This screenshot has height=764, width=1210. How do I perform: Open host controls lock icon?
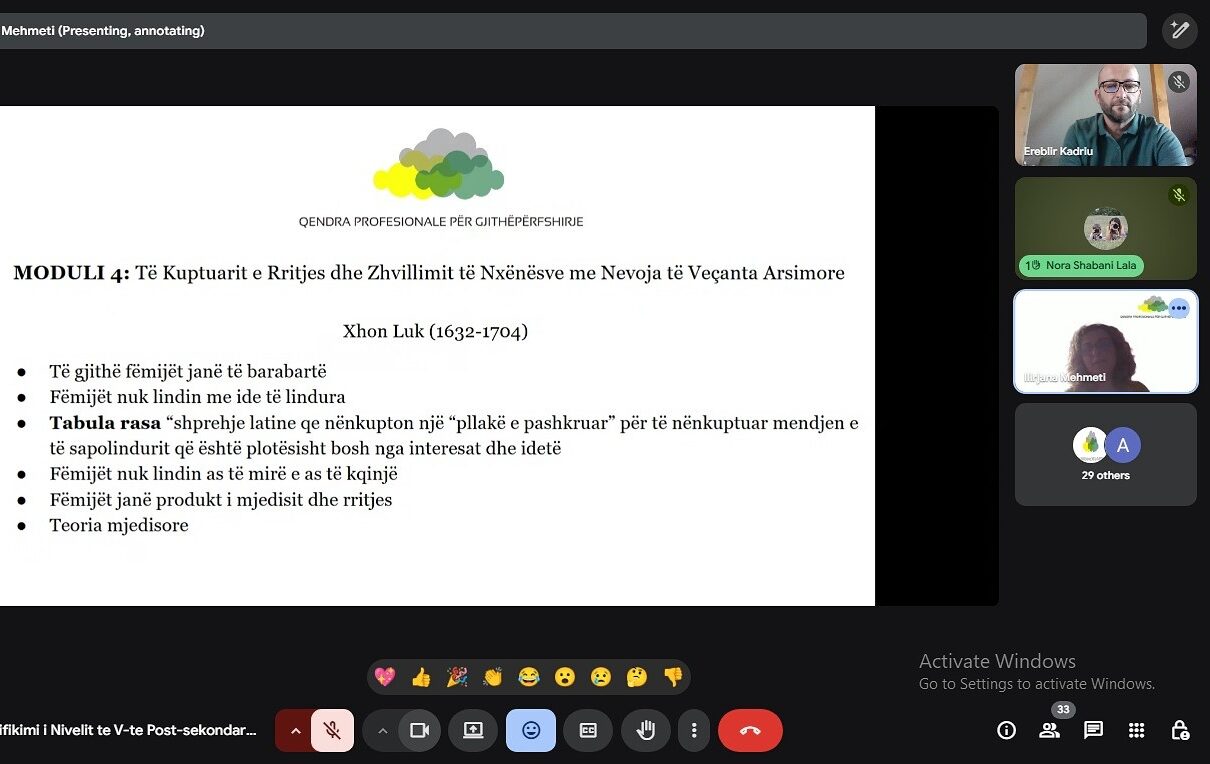[x=1180, y=730]
